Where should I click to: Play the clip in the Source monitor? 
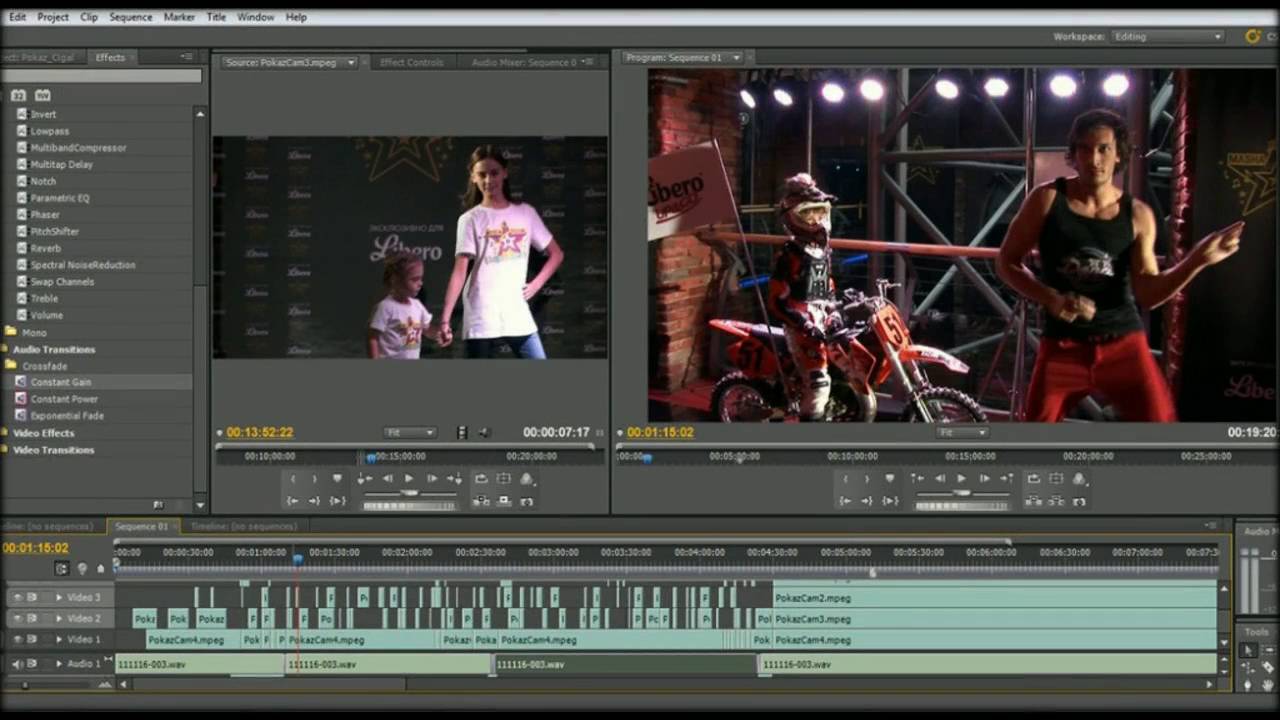click(x=409, y=479)
